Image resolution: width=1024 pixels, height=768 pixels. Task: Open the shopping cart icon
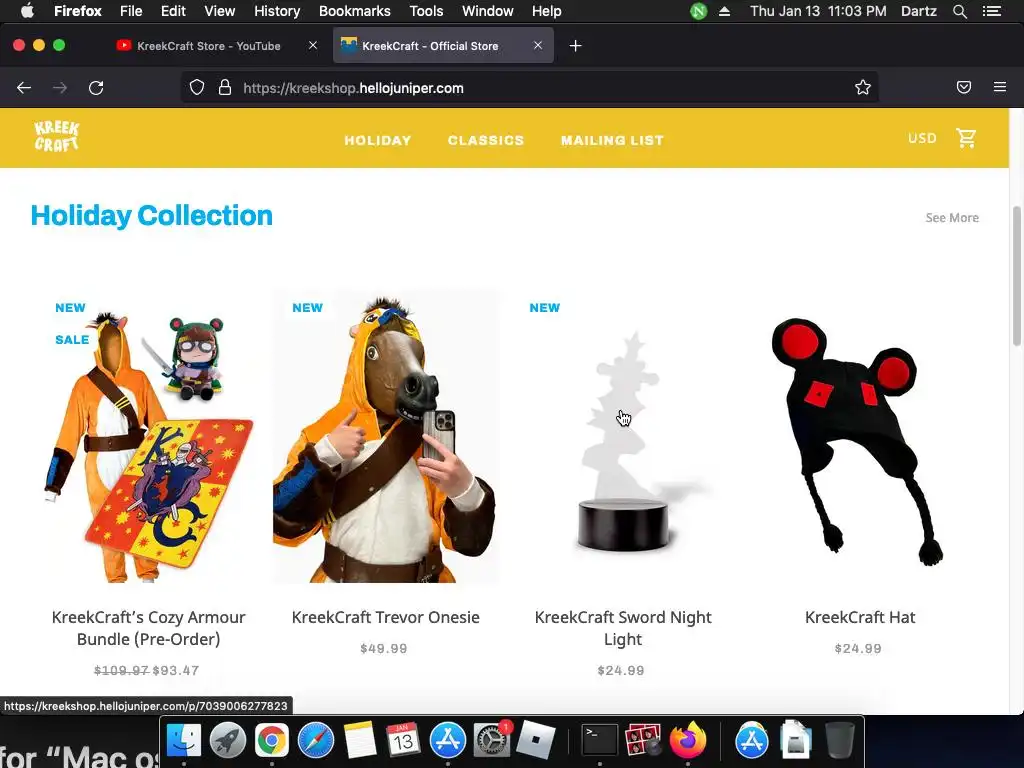(x=966, y=138)
